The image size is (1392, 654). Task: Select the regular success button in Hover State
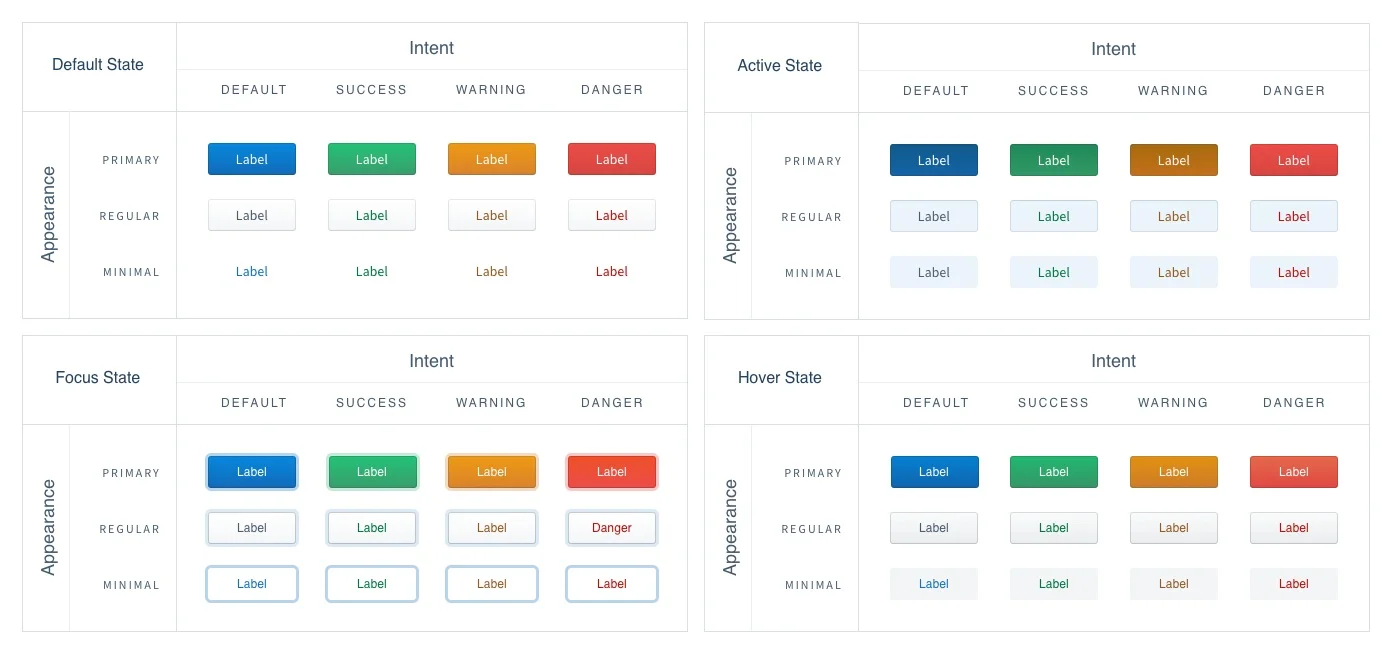click(x=1054, y=528)
